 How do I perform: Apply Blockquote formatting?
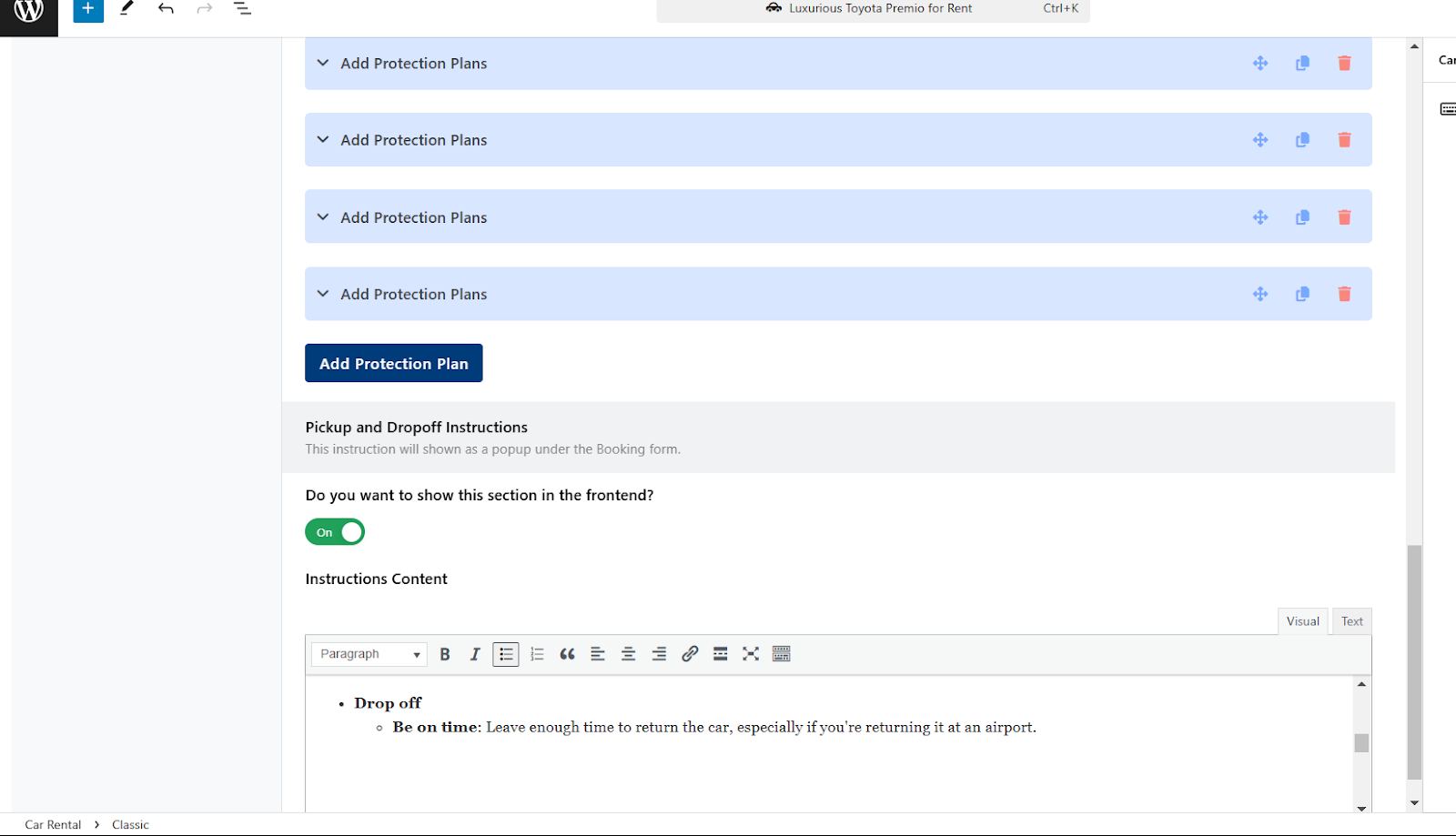point(567,654)
